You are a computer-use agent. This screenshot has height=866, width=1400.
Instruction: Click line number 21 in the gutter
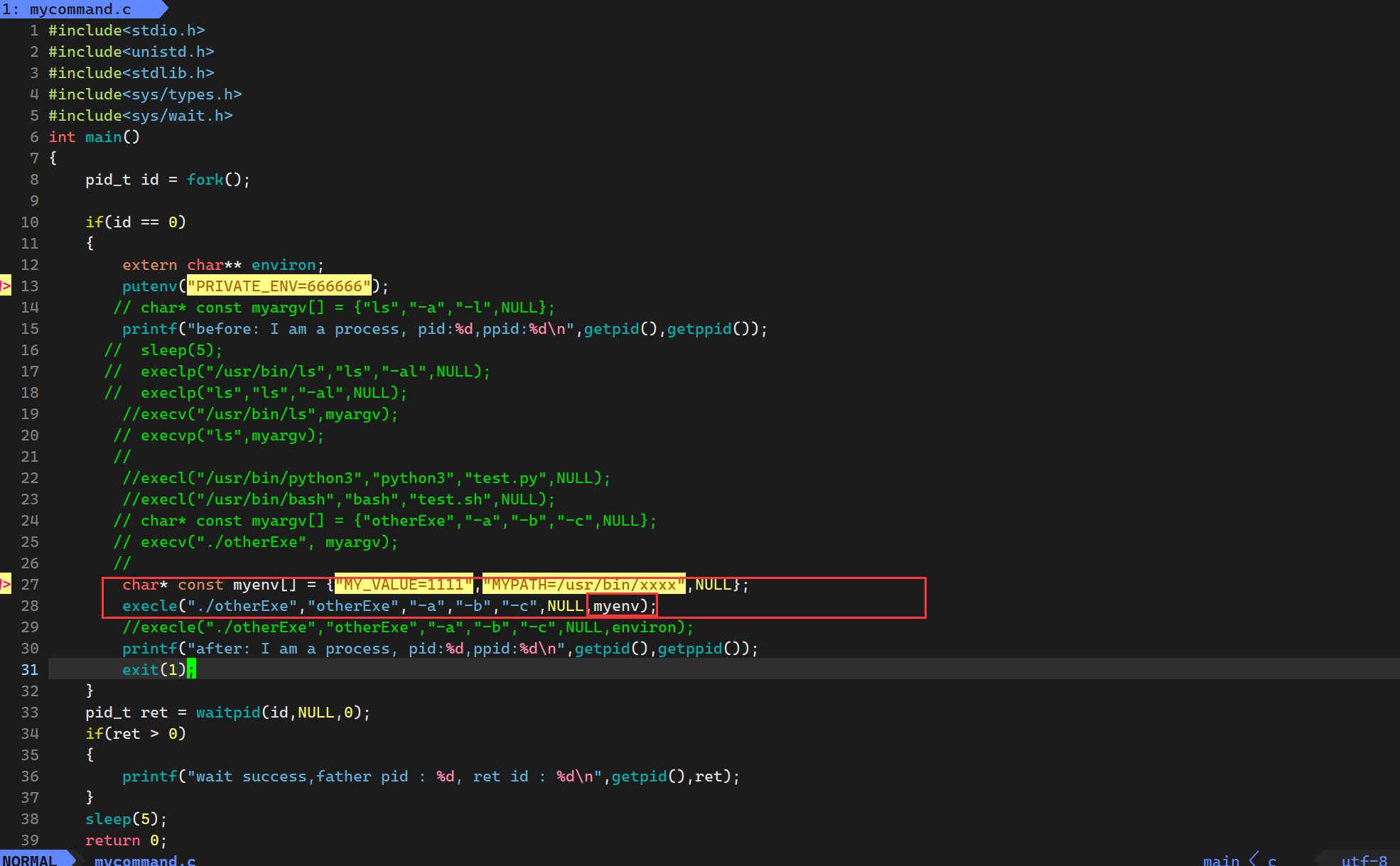(x=29, y=457)
